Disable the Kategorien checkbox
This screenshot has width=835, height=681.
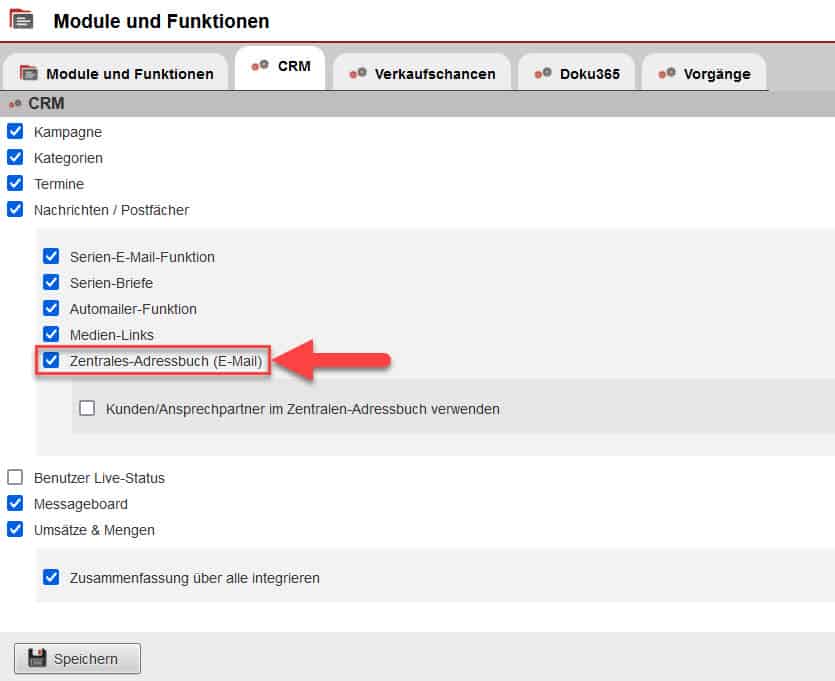coord(15,157)
